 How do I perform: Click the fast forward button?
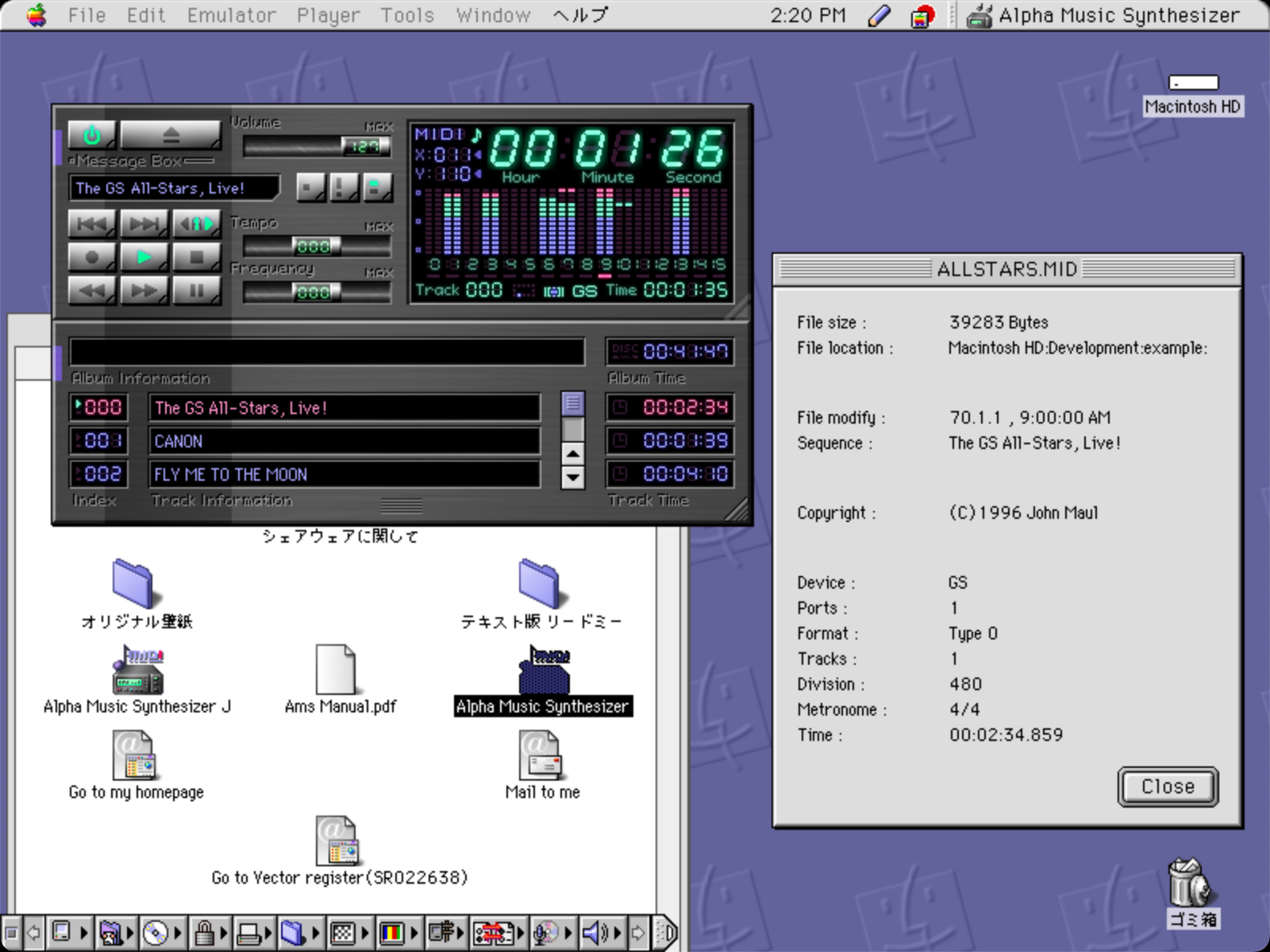point(144,291)
